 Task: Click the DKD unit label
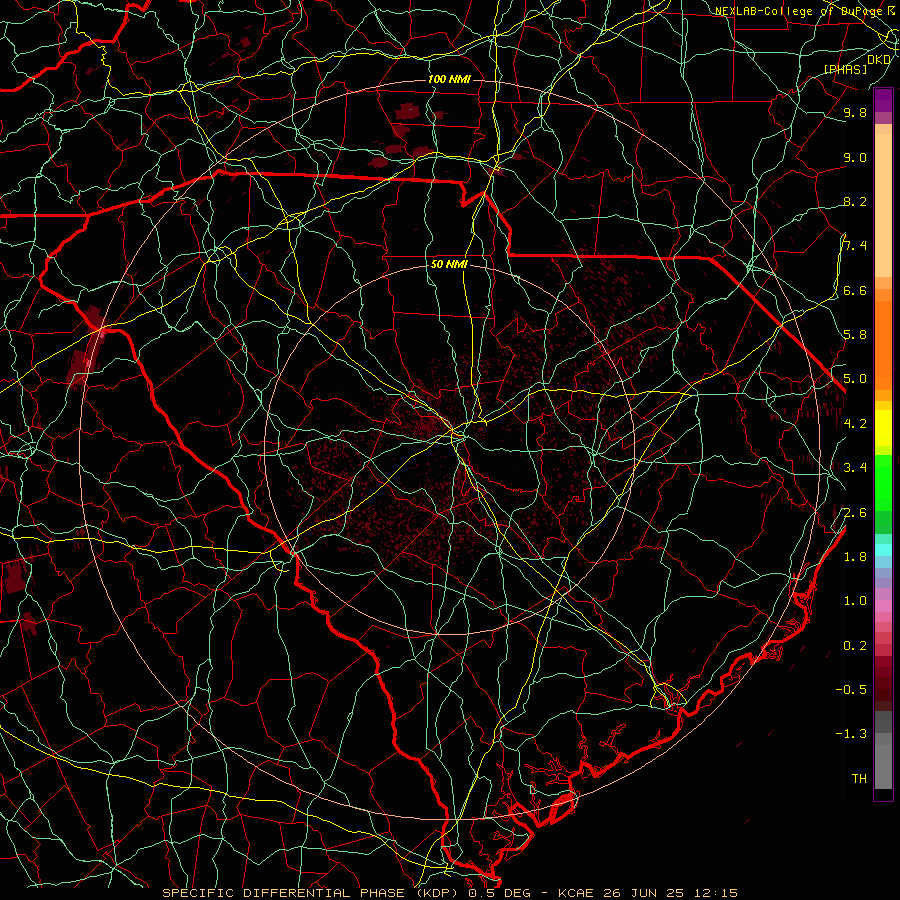coord(879,60)
